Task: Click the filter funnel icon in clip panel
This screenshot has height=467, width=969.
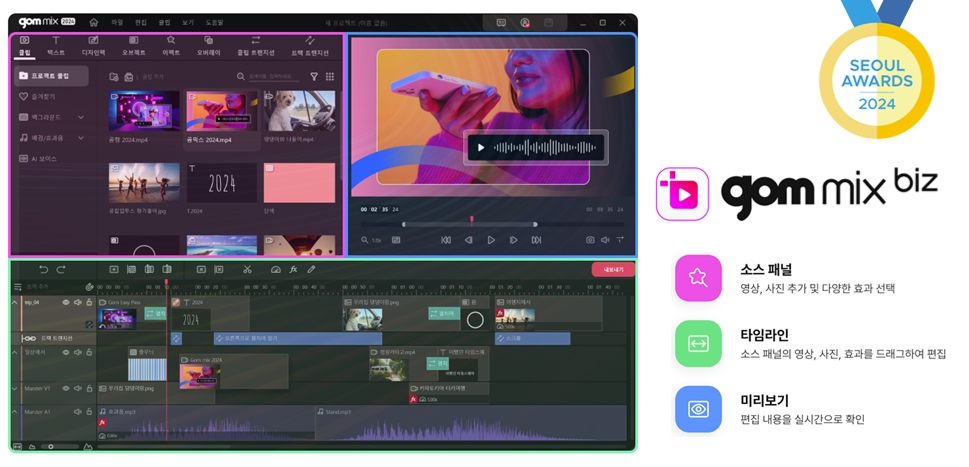Action: [314, 76]
